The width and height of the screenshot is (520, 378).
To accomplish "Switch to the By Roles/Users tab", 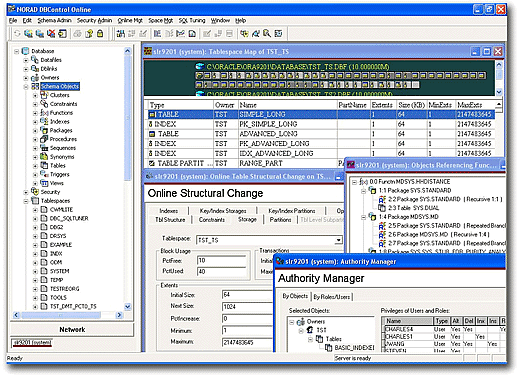I will pyautogui.click(x=332, y=297).
